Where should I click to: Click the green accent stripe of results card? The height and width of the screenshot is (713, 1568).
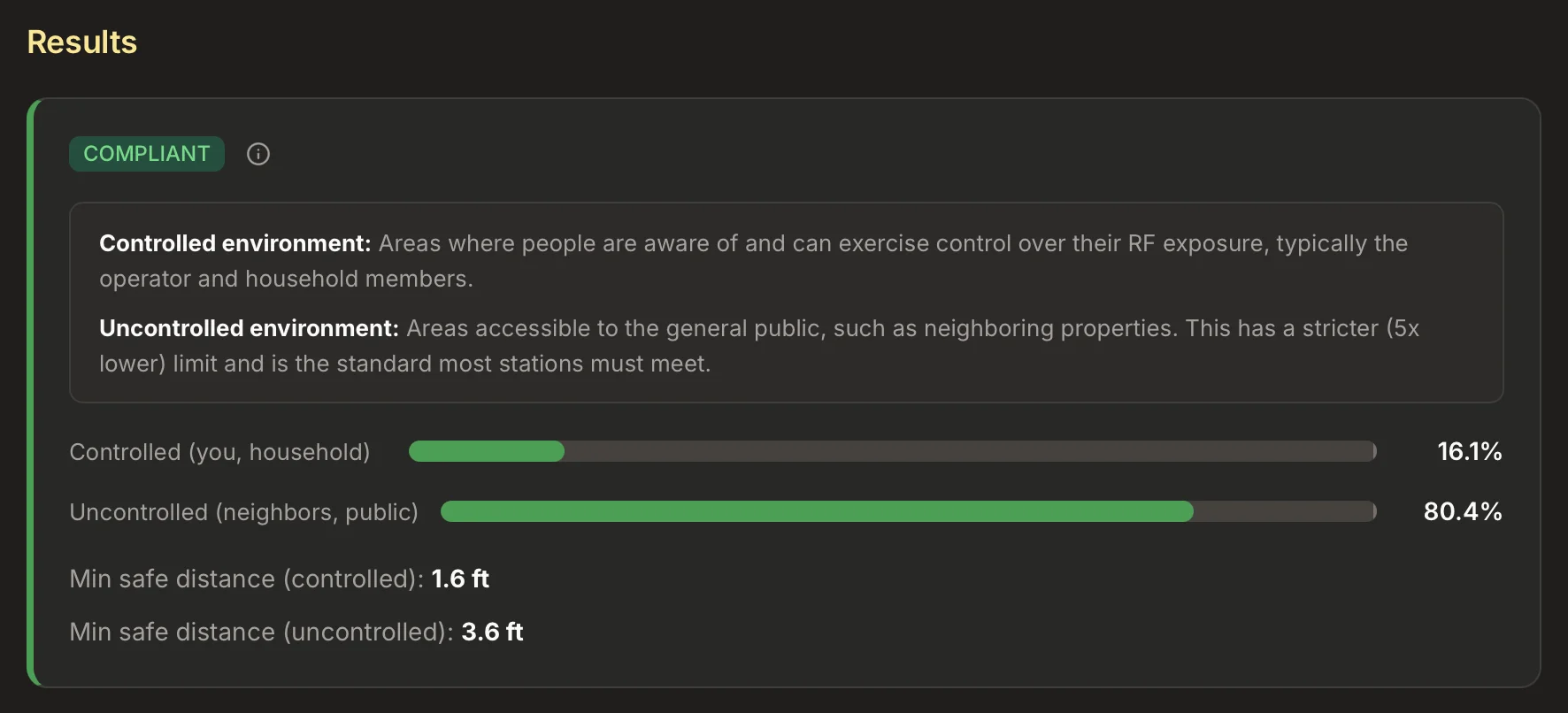click(31, 393)
